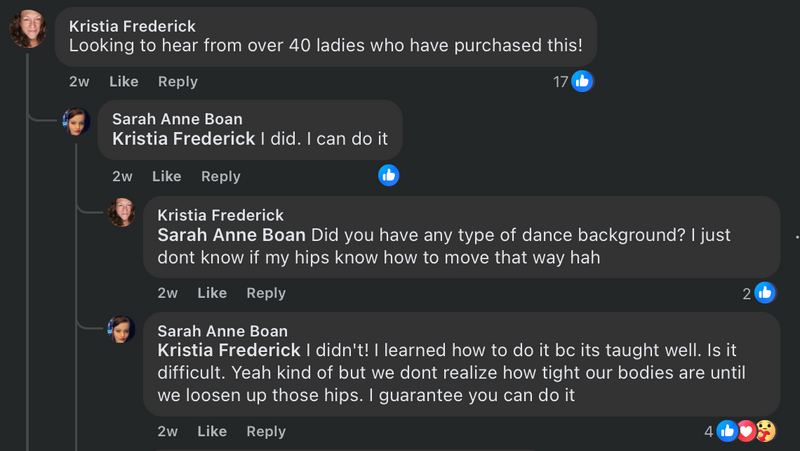Reply to "I did. I can do it"
Screen dimensions: 800x451
point(221,176)
